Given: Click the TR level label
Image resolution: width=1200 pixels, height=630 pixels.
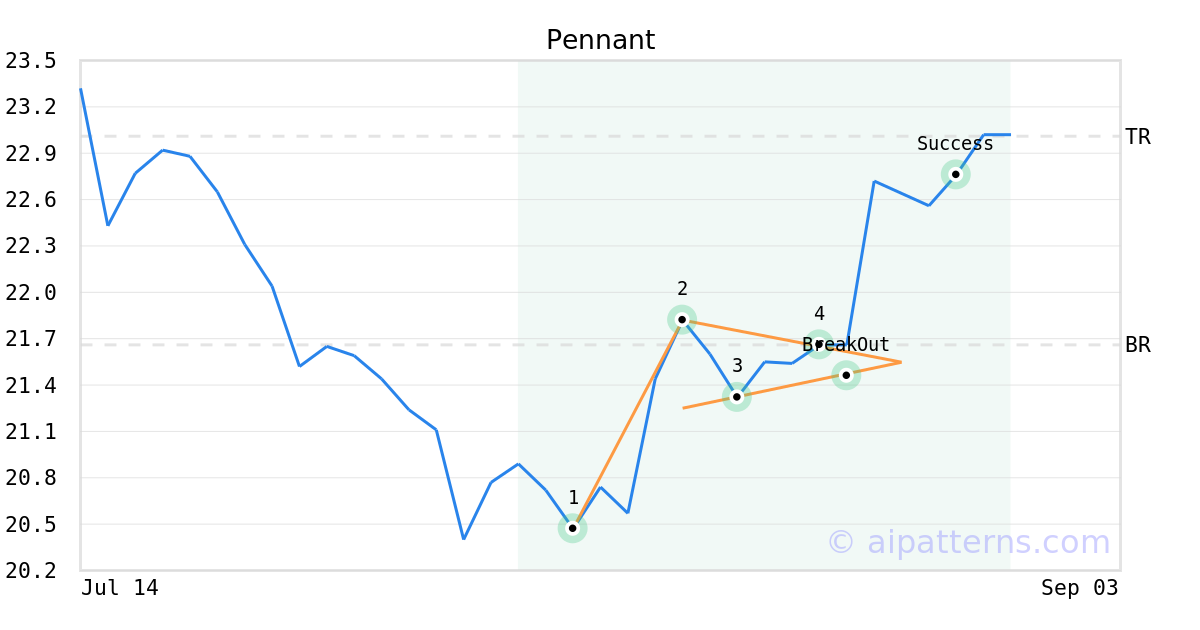Looking at the screenshot, I should click(x=1138, y=137).
